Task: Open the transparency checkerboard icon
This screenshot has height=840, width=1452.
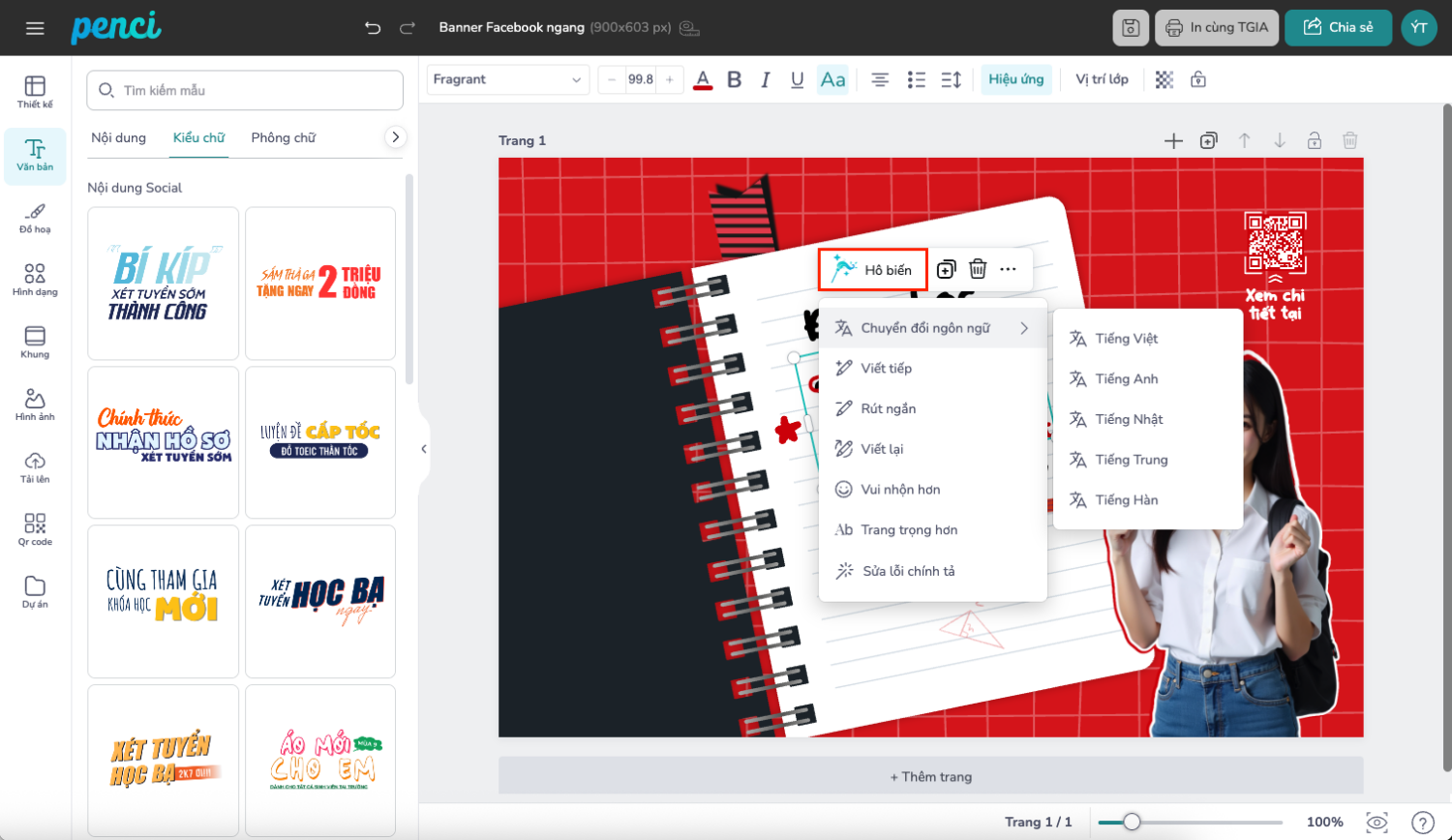Action: pos(1165,80)
